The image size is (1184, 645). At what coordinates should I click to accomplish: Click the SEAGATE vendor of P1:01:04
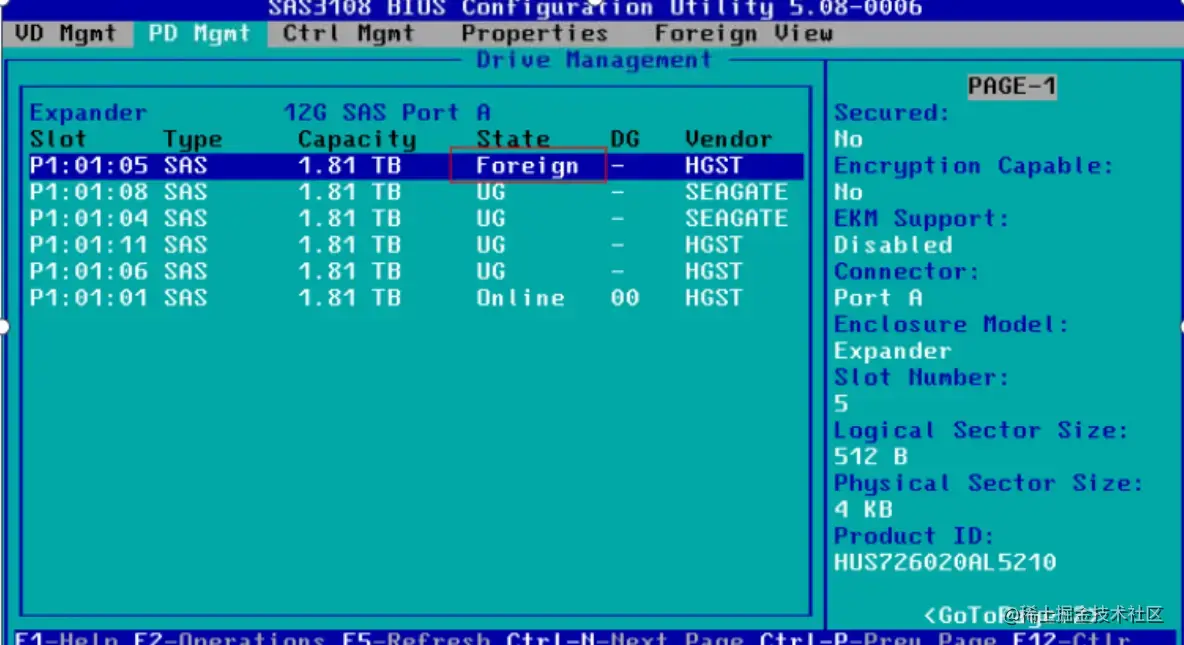pos(735,219)
